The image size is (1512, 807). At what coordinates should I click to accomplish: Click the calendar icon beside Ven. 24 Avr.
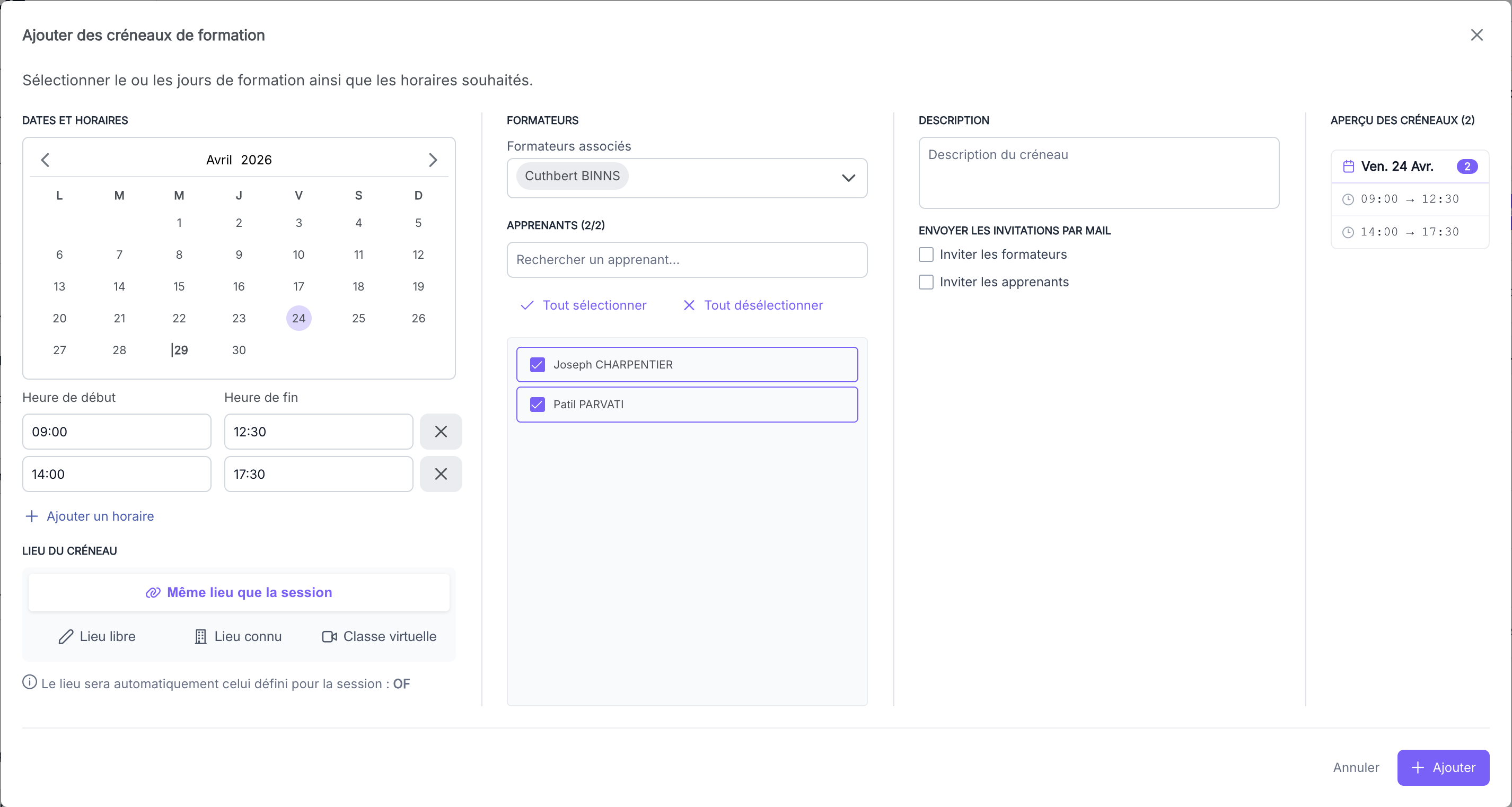1348,166
